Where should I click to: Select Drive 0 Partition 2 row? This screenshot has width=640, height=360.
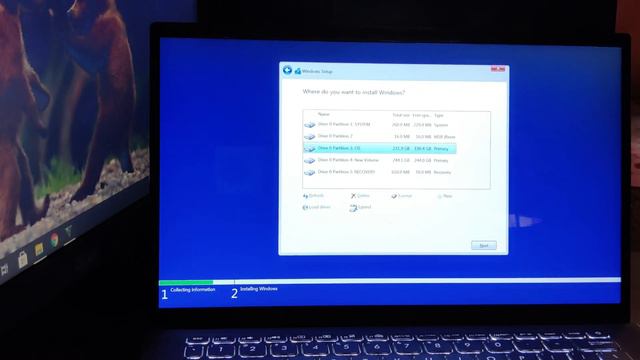tap(380, 136)
